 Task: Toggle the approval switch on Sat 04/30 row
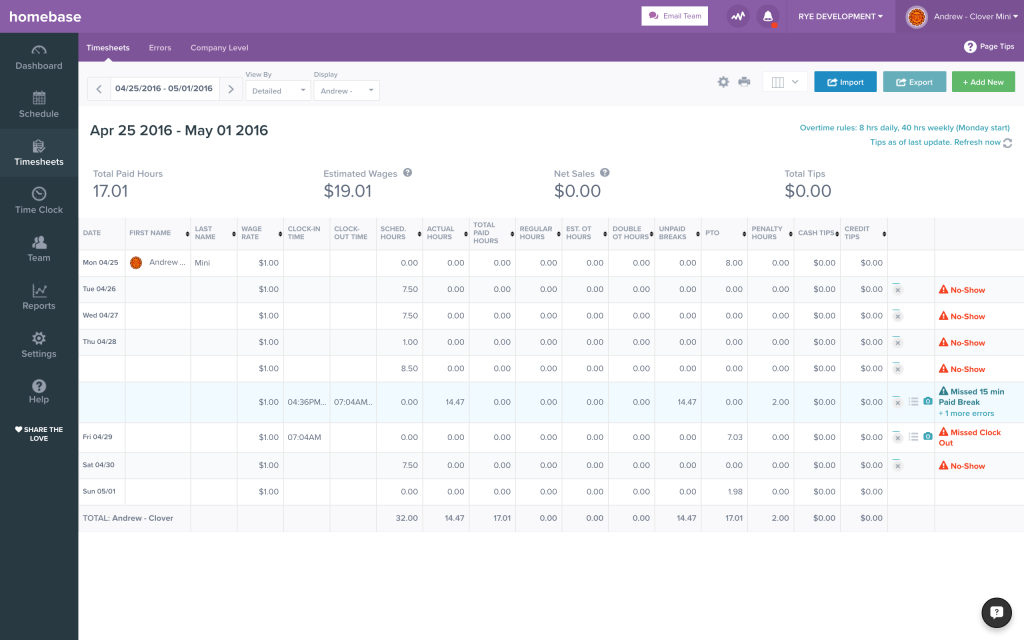pos(897,465)
